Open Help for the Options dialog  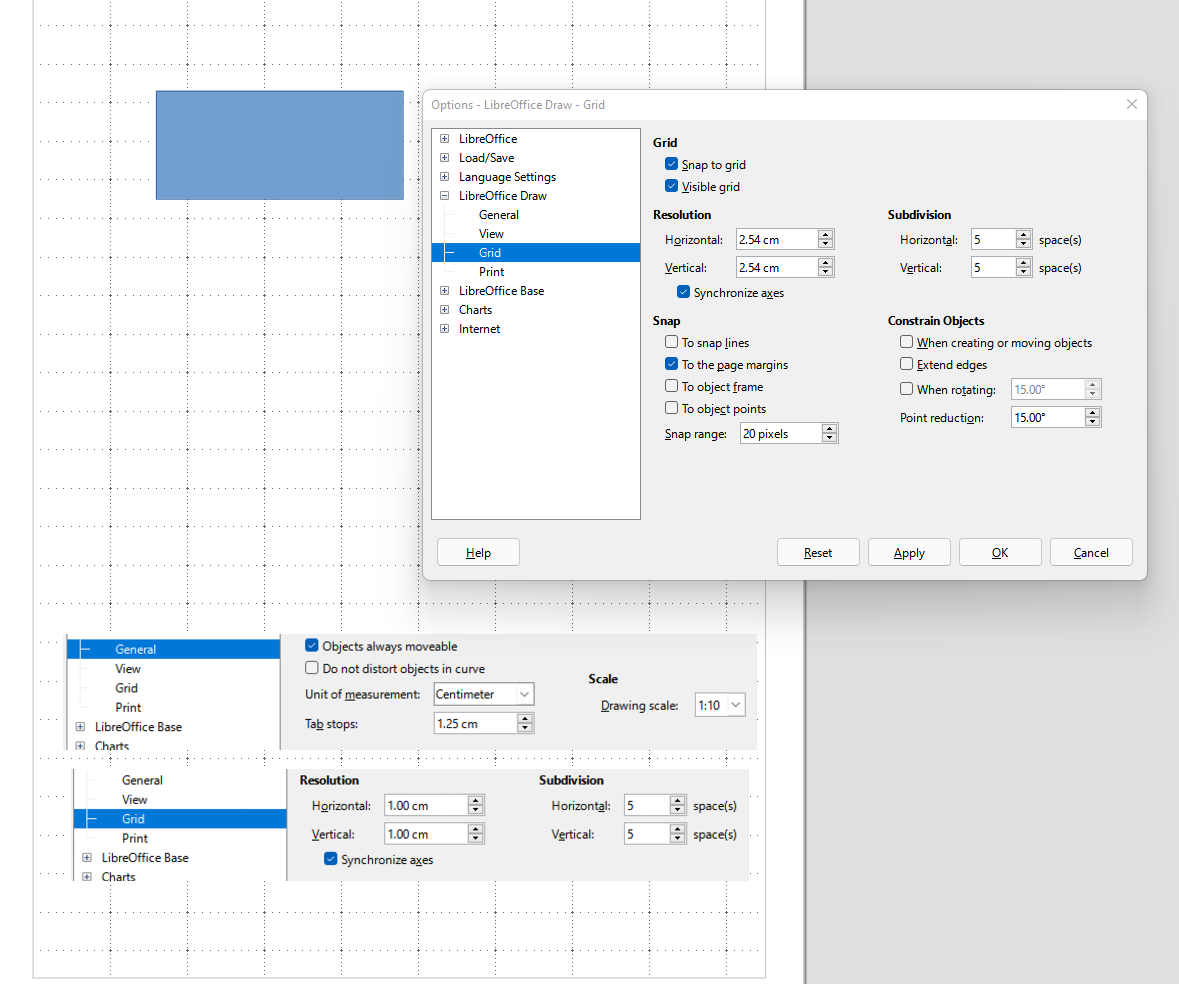click(478, 553)
